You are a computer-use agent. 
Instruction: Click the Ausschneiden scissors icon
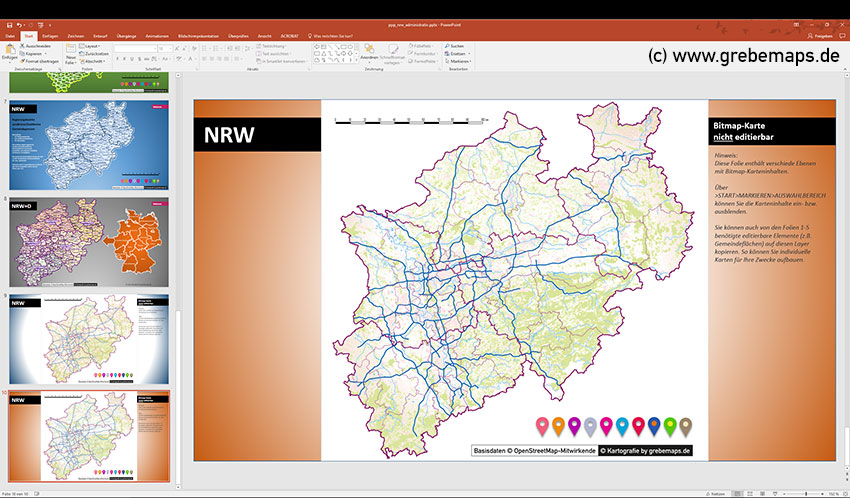click(x=22, y=46)
